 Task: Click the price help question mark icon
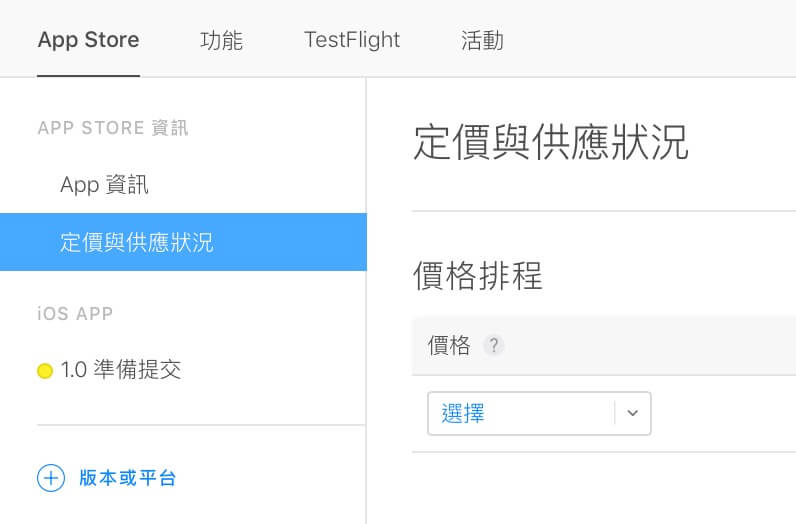pyautogui.click(x=493, y=345)
